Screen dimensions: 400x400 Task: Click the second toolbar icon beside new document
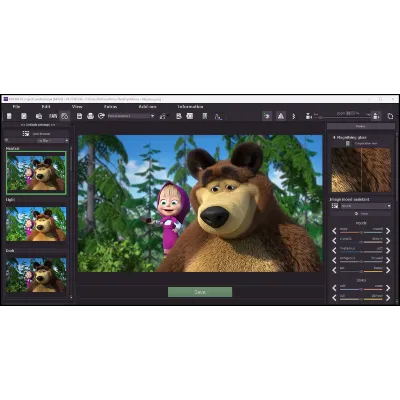click(x=24, y=116)
